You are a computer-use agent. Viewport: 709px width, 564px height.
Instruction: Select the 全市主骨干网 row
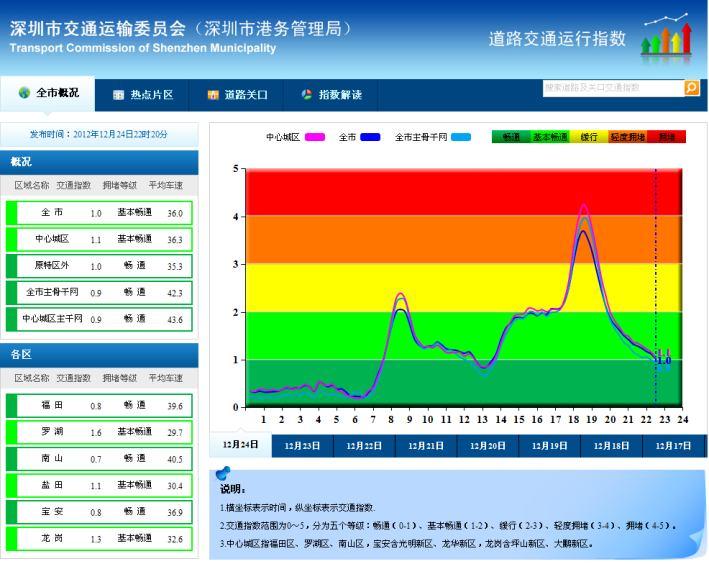[99, 293]
